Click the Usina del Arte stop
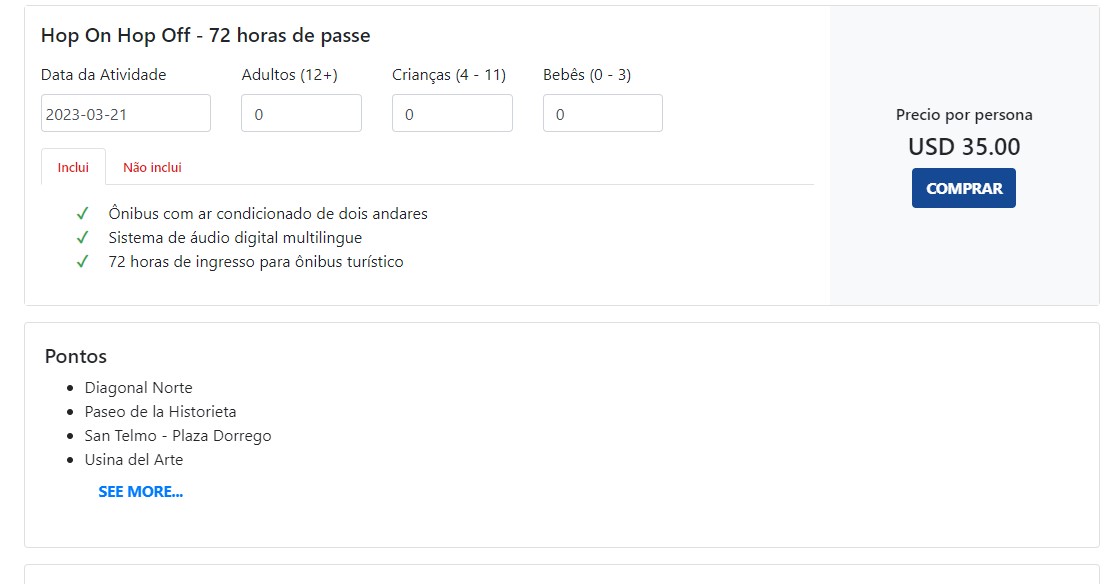 (134, 460)
